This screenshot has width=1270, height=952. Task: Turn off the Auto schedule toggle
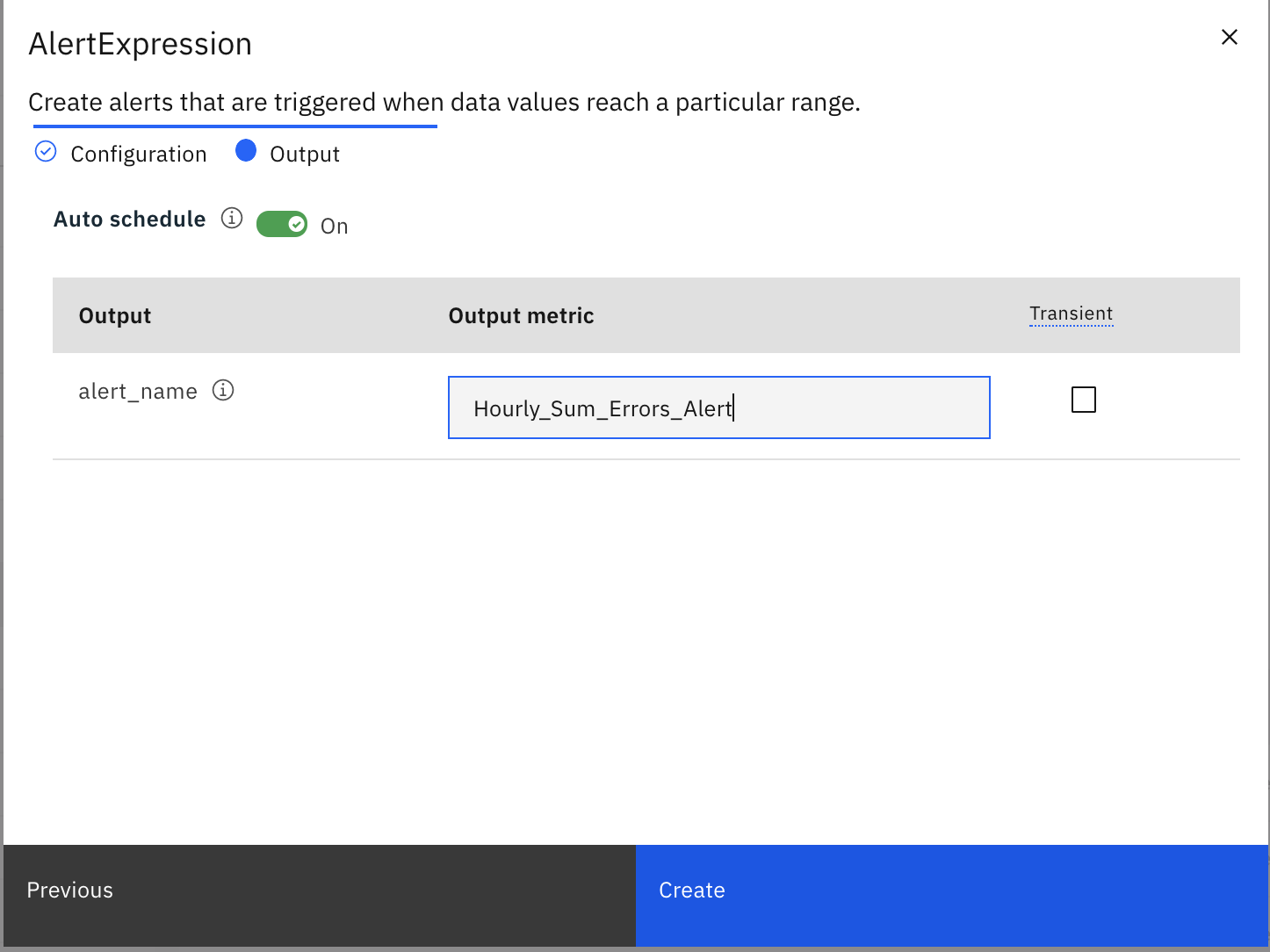(282, 225)
